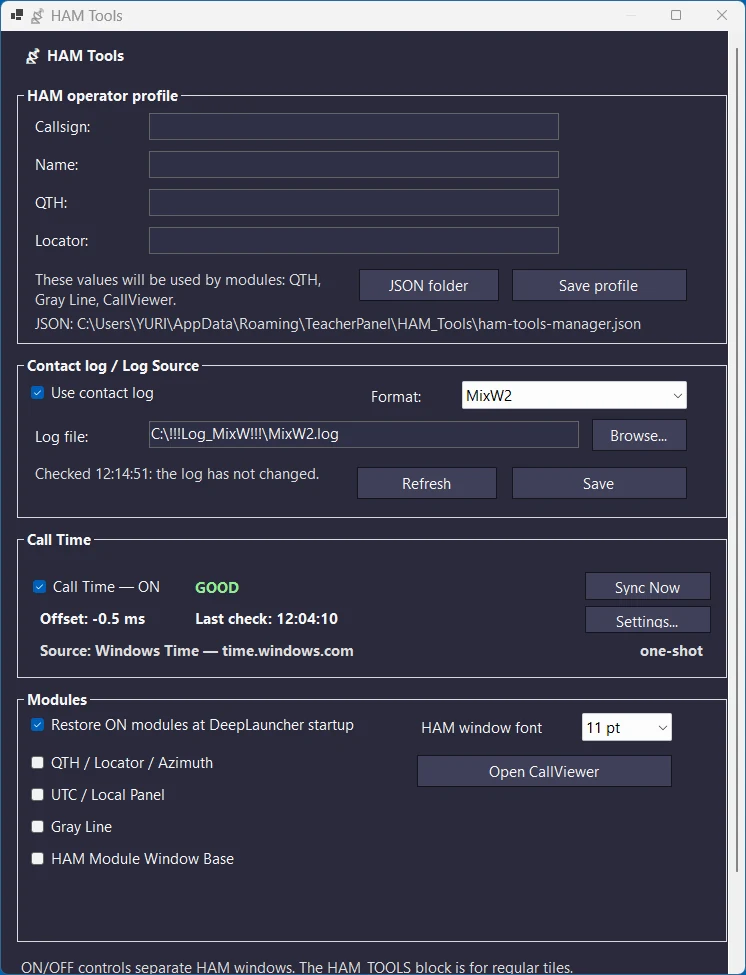Click the one-shot label
The image size is (746, 975).
[x=671, y=651]
